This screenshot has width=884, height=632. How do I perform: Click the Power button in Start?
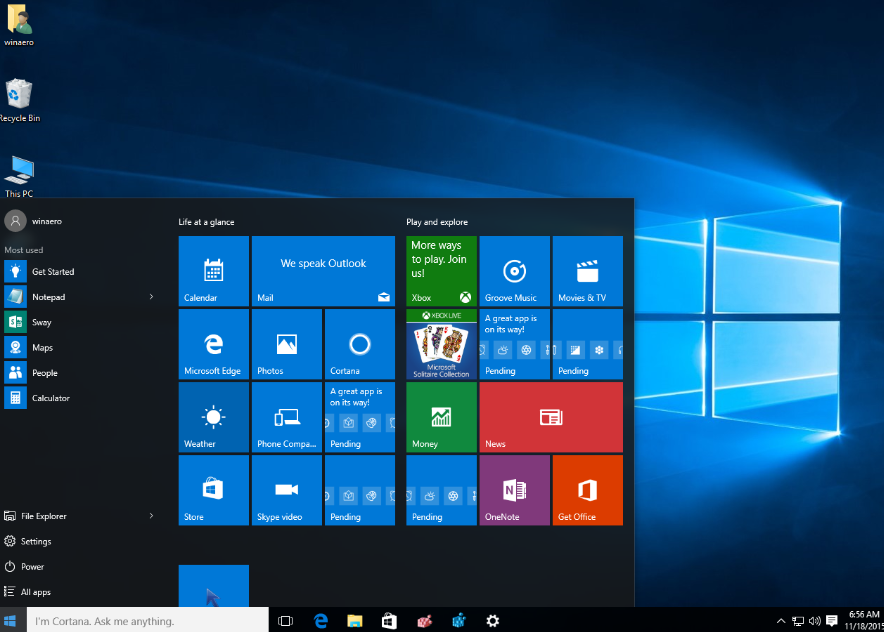tap(32, 567)
